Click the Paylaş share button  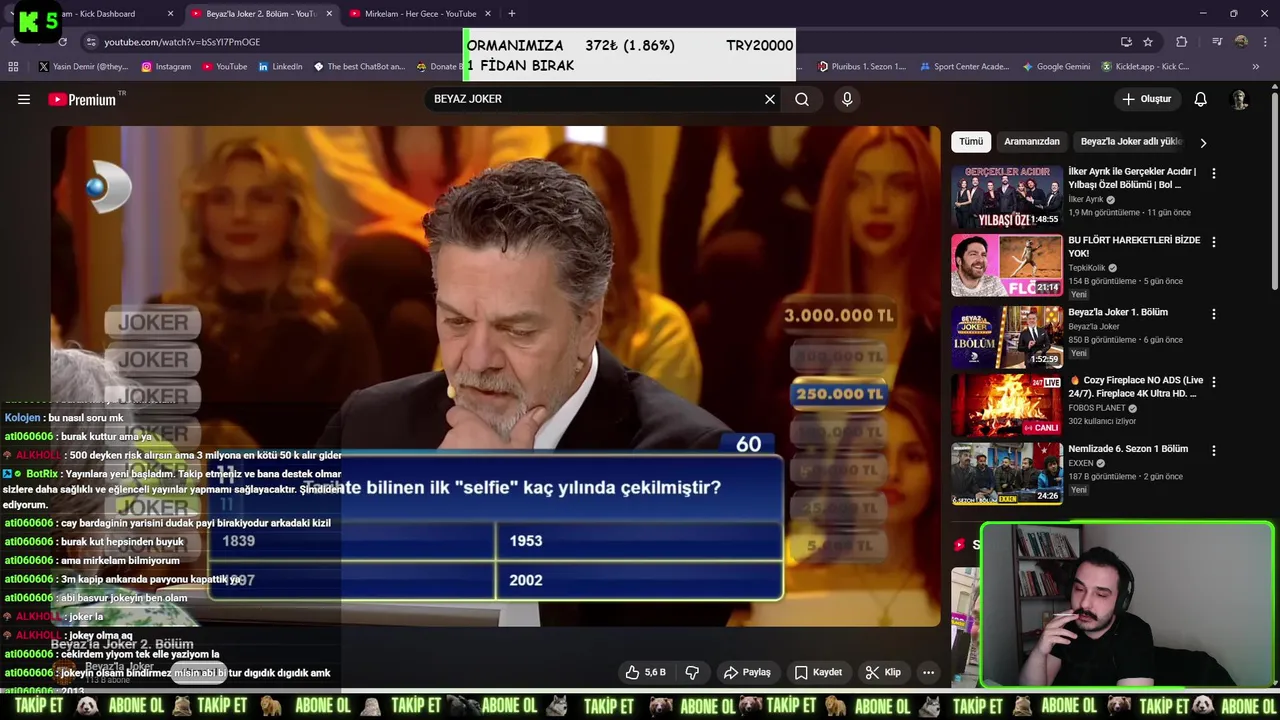[x=747, y=672]
